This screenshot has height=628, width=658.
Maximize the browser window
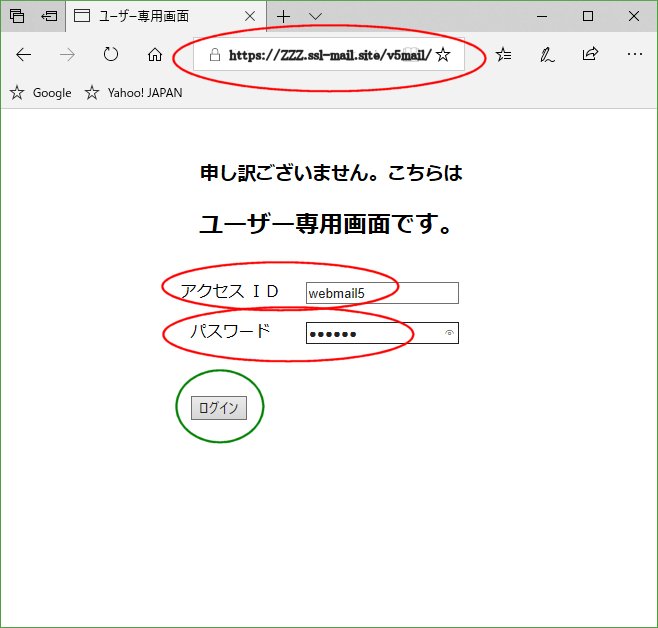tap(588, 16)
